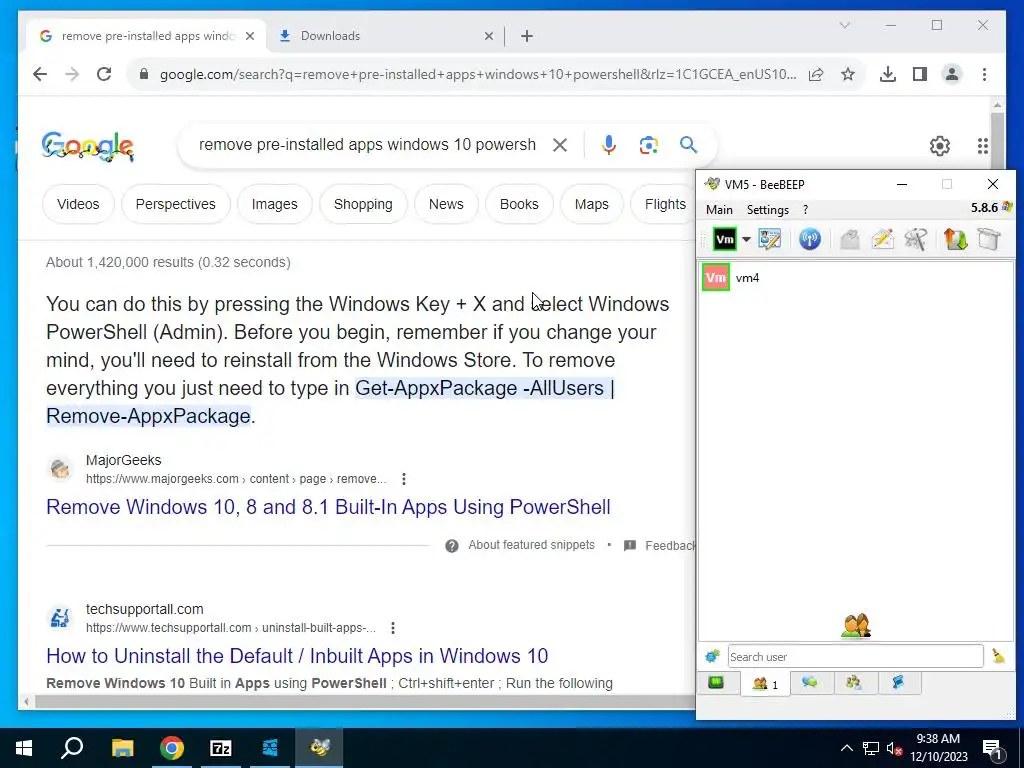Go back in Chrome
The width and height of the screenshot is (1024, 768).
point(40,74)
